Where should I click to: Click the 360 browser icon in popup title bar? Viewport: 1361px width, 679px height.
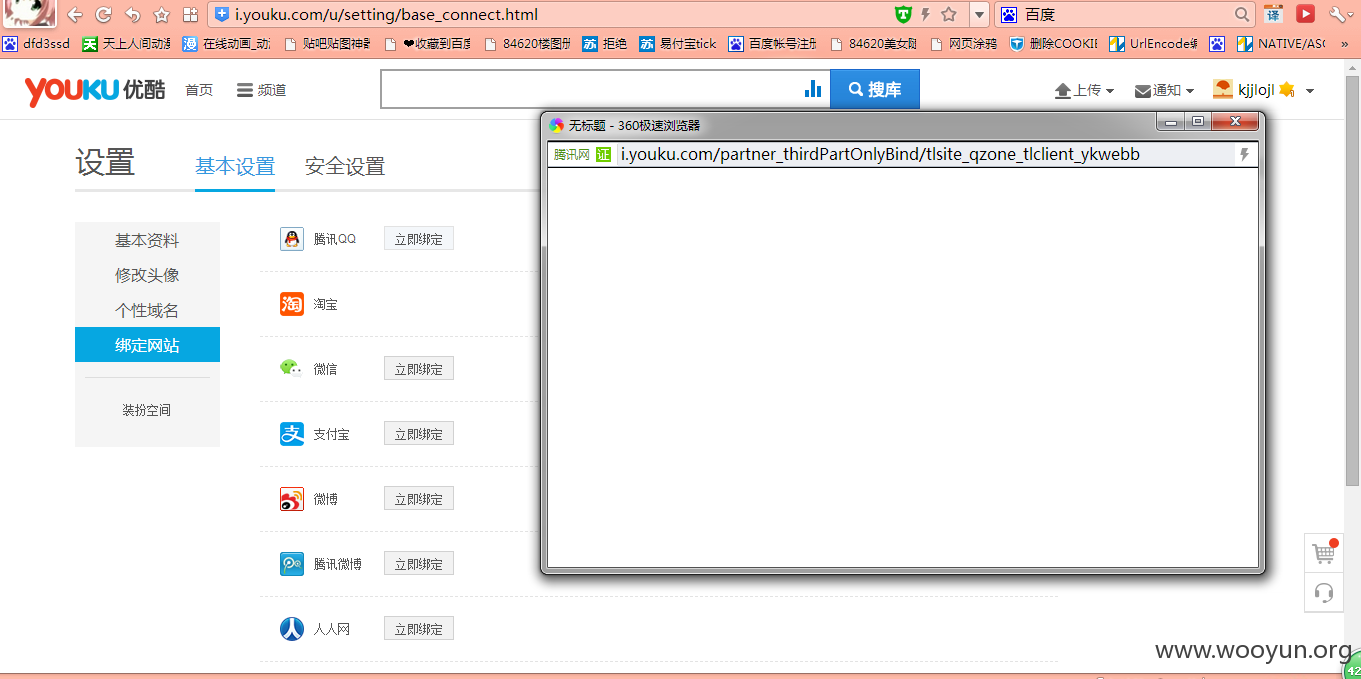(557, 125)
